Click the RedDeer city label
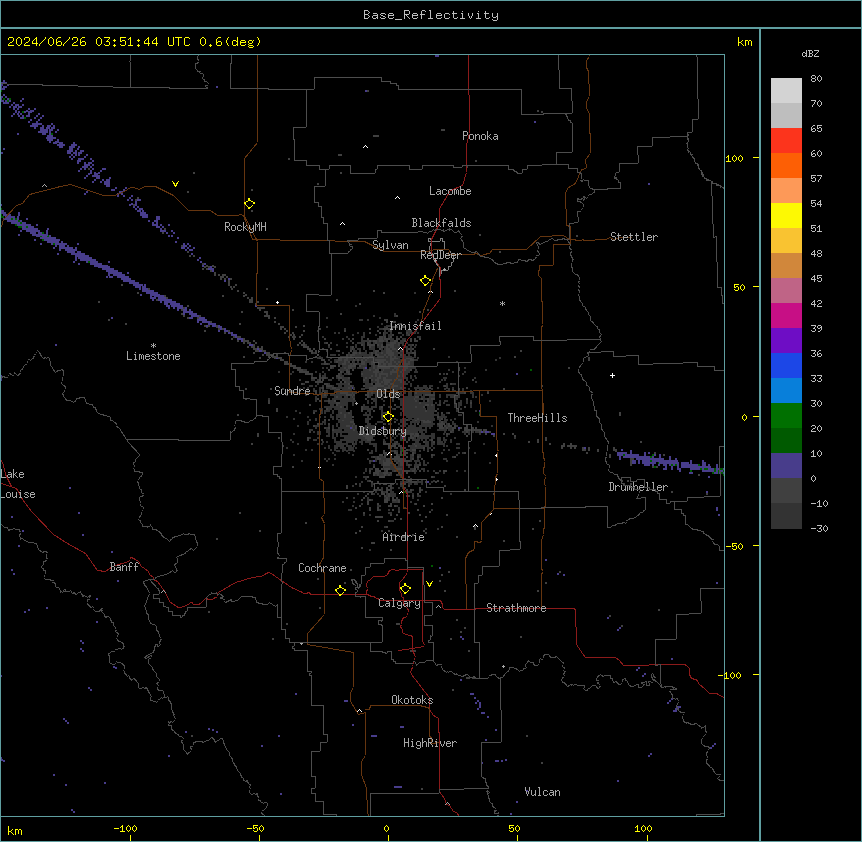The image size is (862, 842). [x=440, y=255]
